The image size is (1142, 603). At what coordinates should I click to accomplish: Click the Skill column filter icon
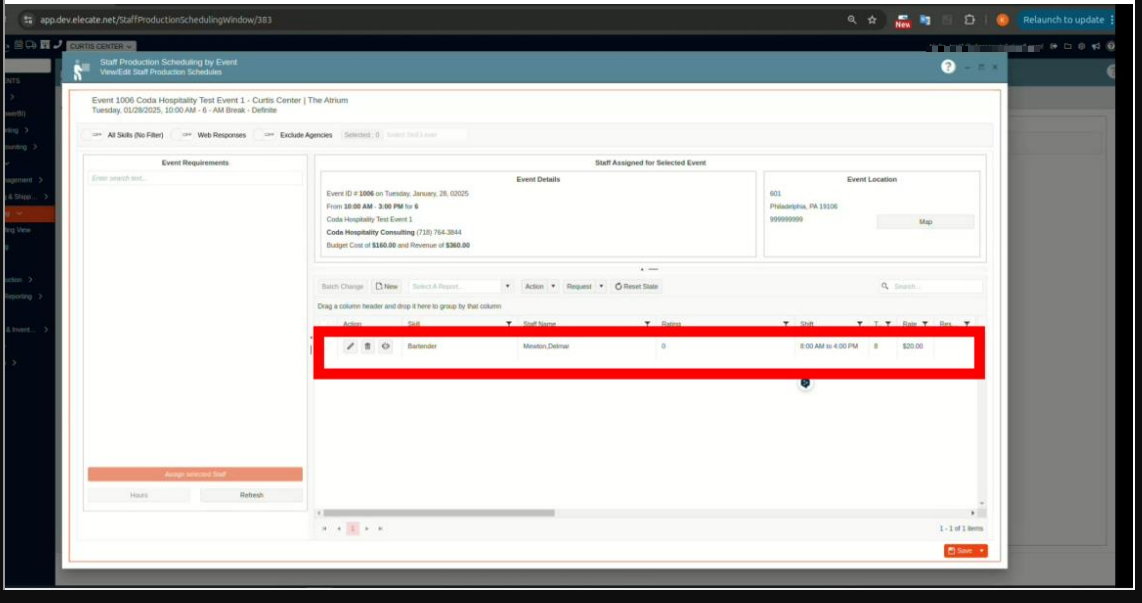click(509, 324)
